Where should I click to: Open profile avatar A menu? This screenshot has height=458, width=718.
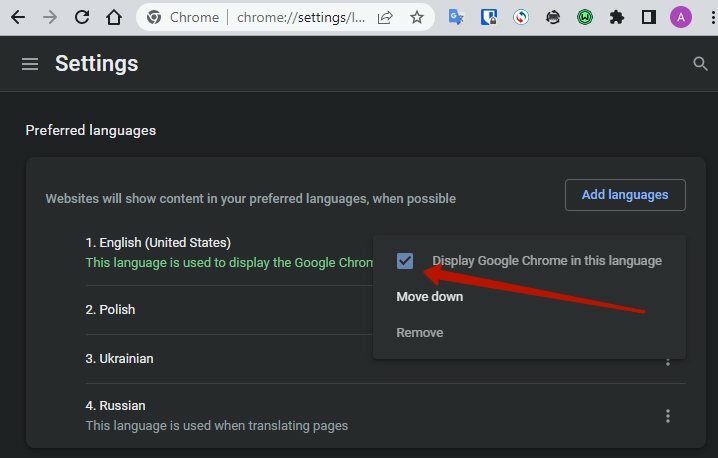pos(681,17)
